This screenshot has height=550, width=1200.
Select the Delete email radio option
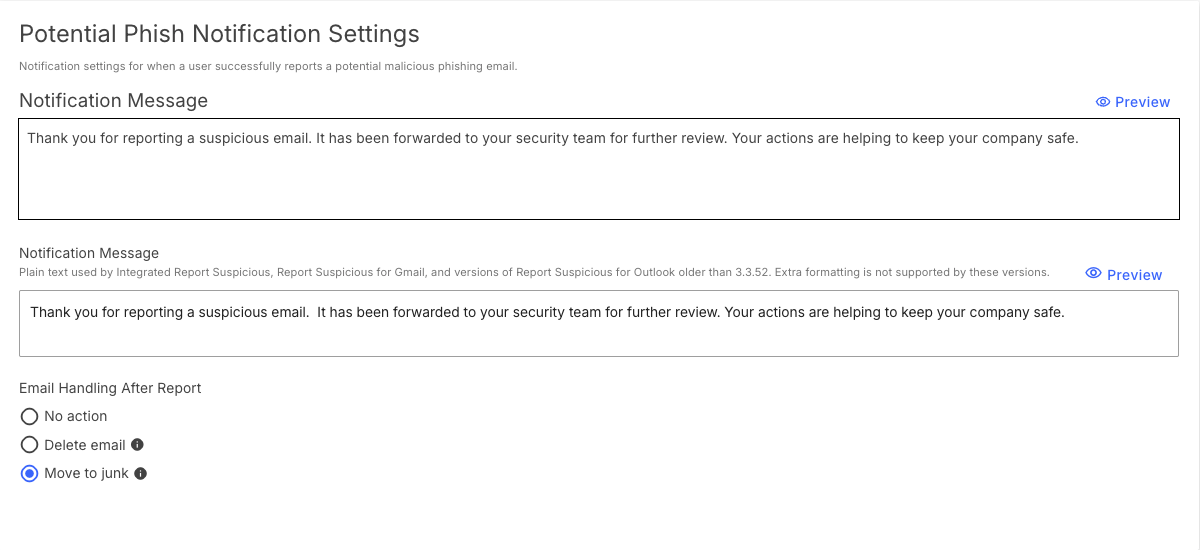pos(30,445)
